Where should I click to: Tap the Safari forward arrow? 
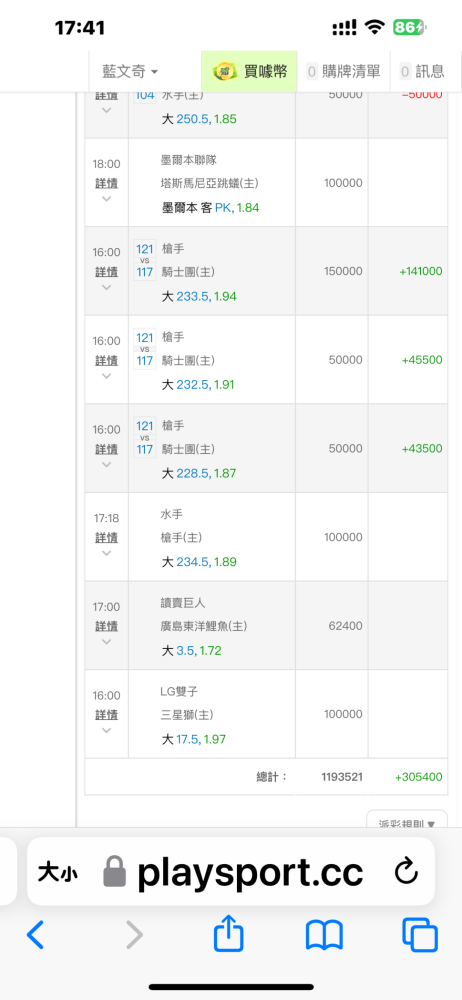(134, 935)
